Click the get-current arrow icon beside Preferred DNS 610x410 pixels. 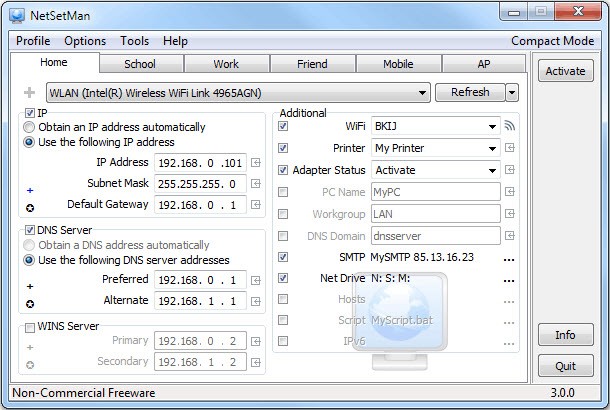click(x=256, y=280)
